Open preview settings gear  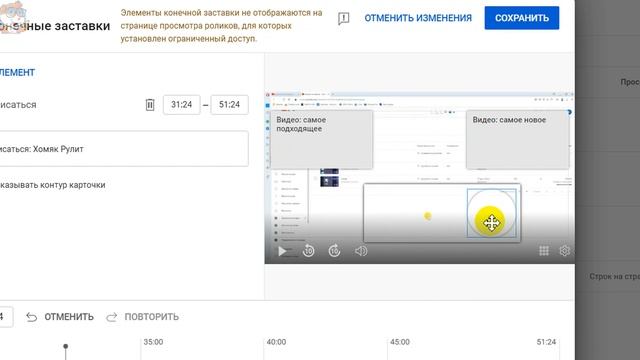point(564,251)
